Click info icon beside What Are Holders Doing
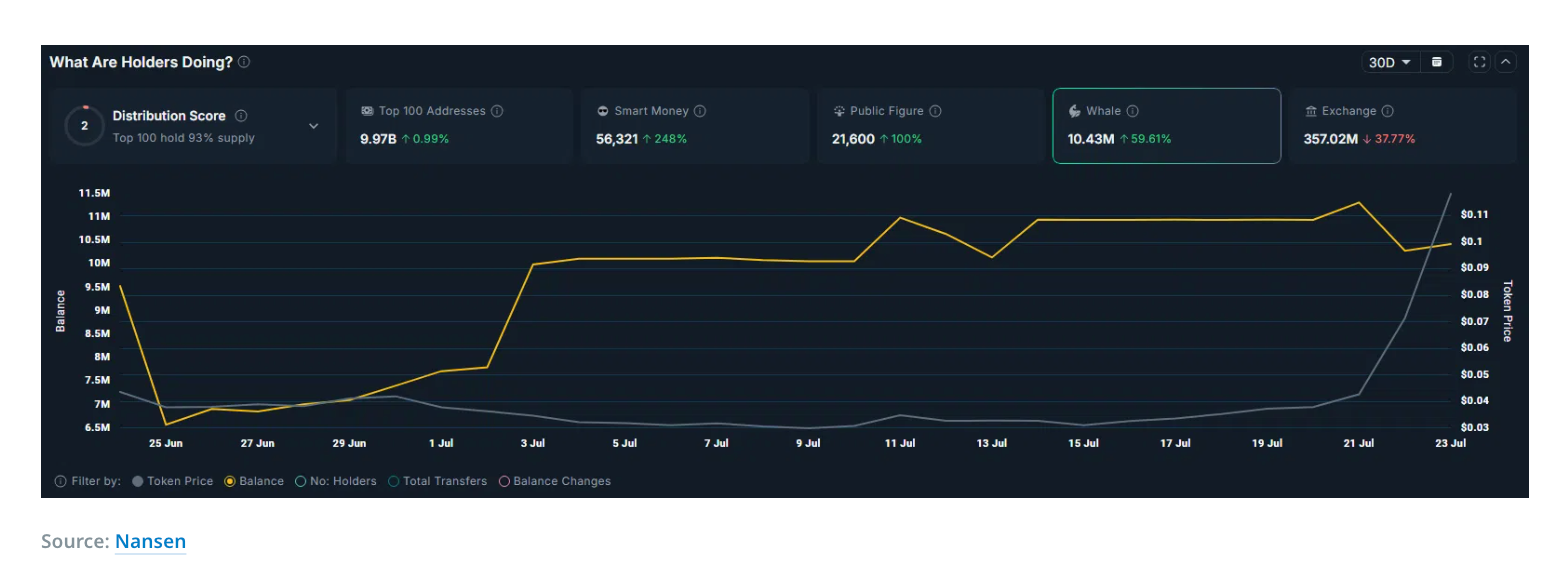The width and height of the screenshot is (1566, 582). coord(244,62)
